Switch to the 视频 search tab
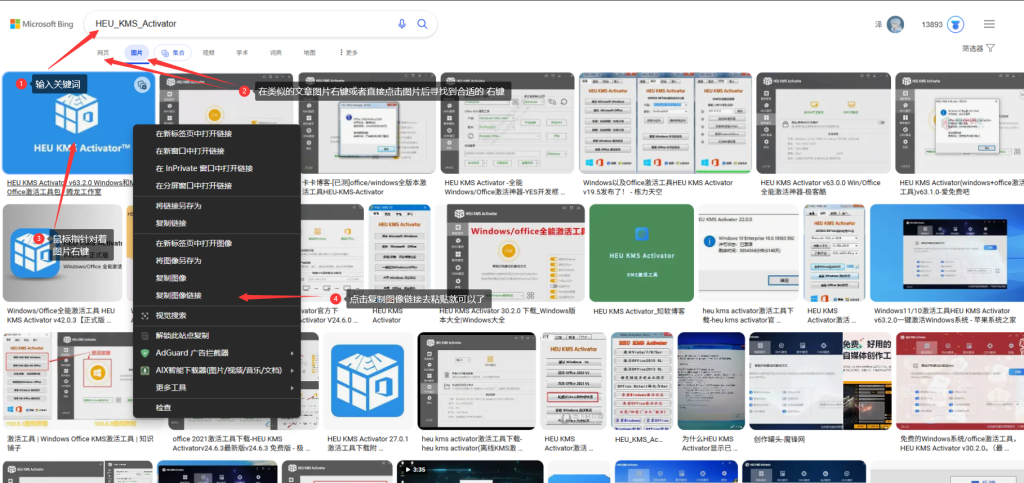Screen dimensions: 1024x483 pyautogui.click(x=208, y=52)
